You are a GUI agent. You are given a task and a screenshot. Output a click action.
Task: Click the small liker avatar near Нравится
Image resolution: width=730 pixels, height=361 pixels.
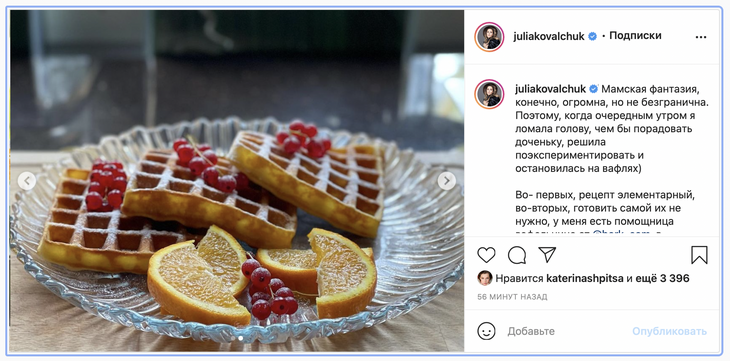485,278
